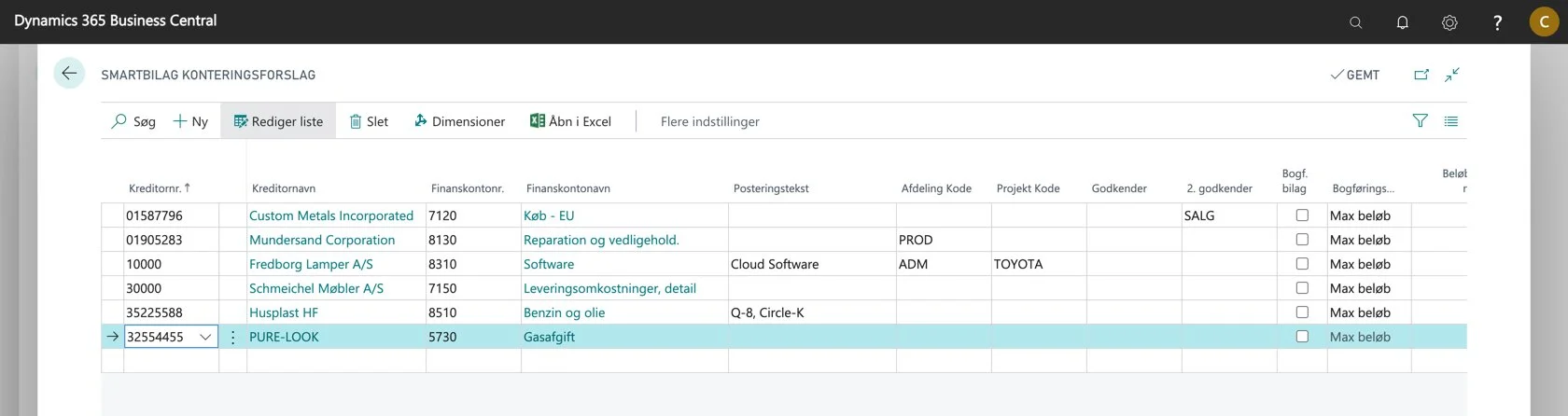Select Kreditornr. cell 01905283
1568x416 pixels.
171,240
